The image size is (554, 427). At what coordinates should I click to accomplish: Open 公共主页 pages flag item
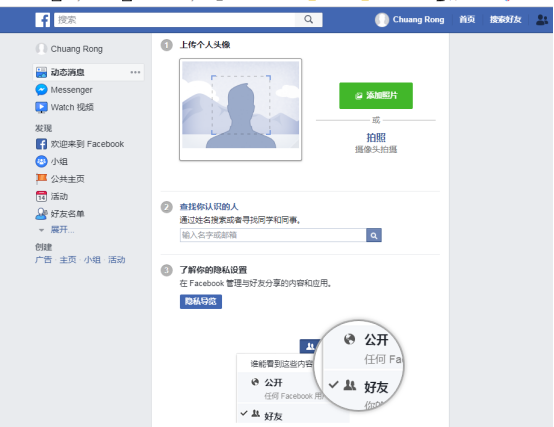[60, 179]
